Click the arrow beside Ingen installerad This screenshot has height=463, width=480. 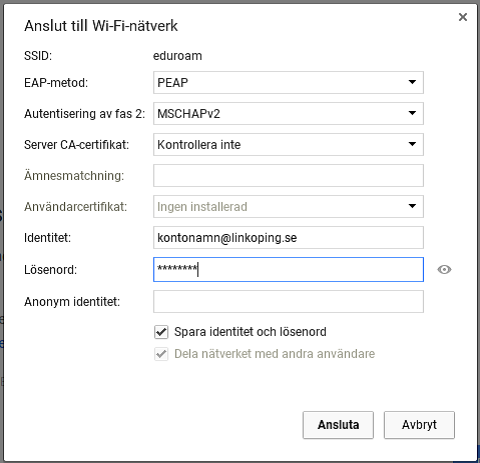(412, 206)
